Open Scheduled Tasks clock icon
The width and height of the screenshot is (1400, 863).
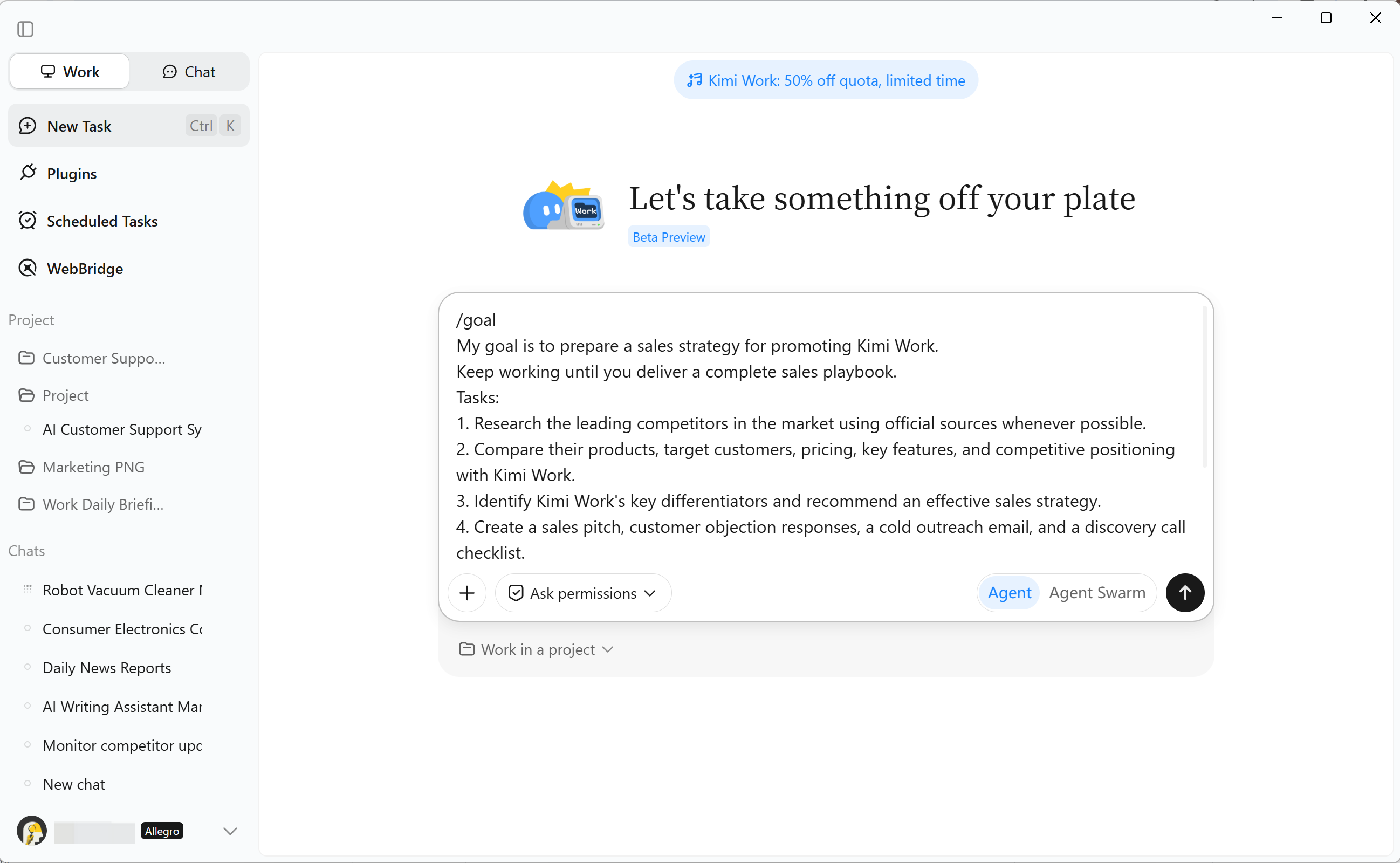(x=28, y=220)
